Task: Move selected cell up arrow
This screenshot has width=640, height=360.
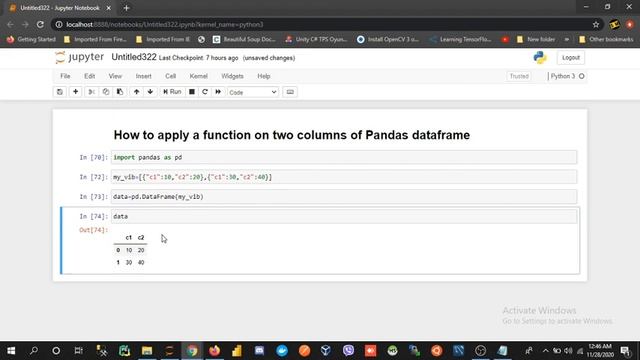Action: (136, 92)
